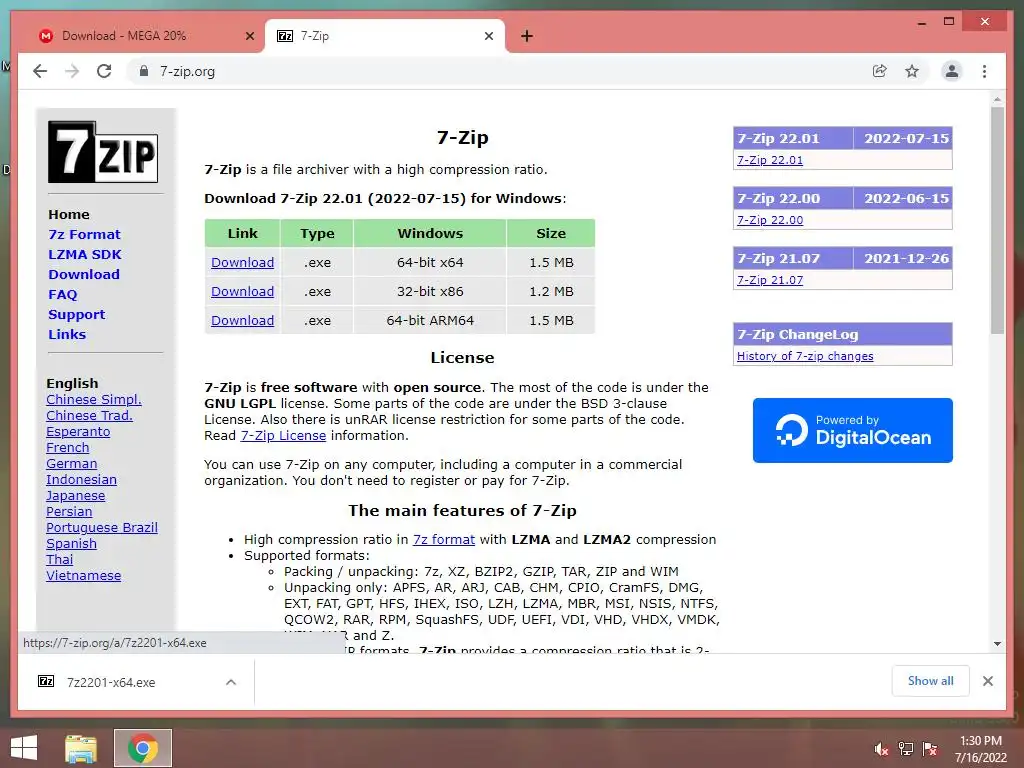Click Show all downloads

coord(930,681)
